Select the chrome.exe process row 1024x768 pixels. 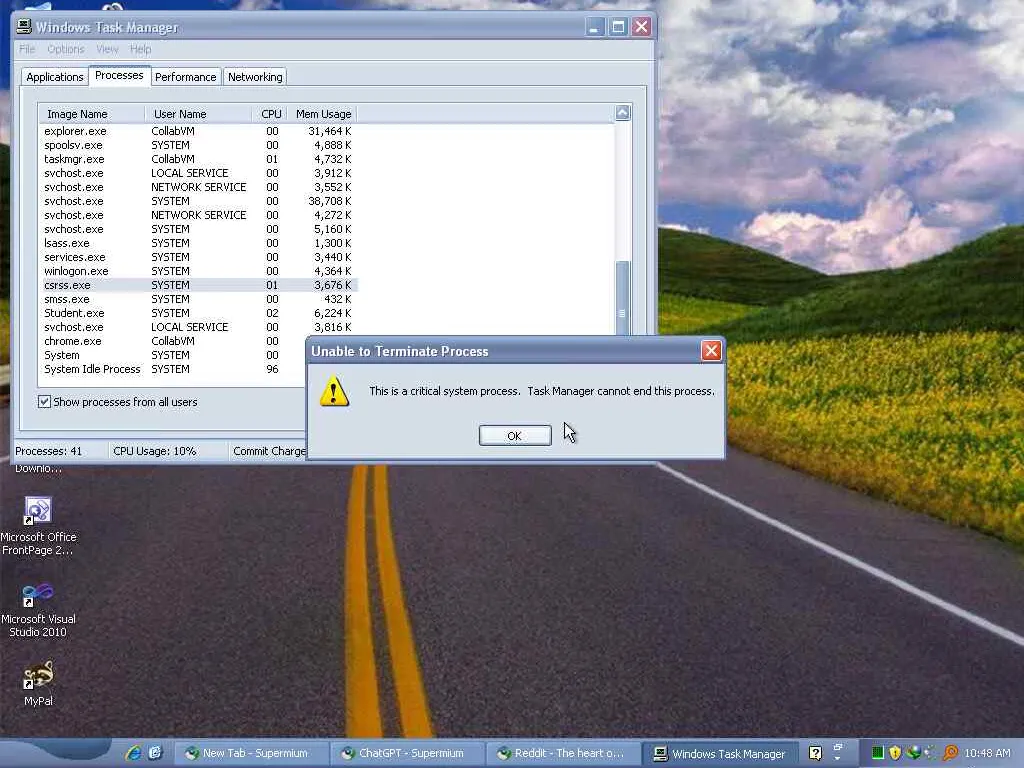tap(173, 341)
